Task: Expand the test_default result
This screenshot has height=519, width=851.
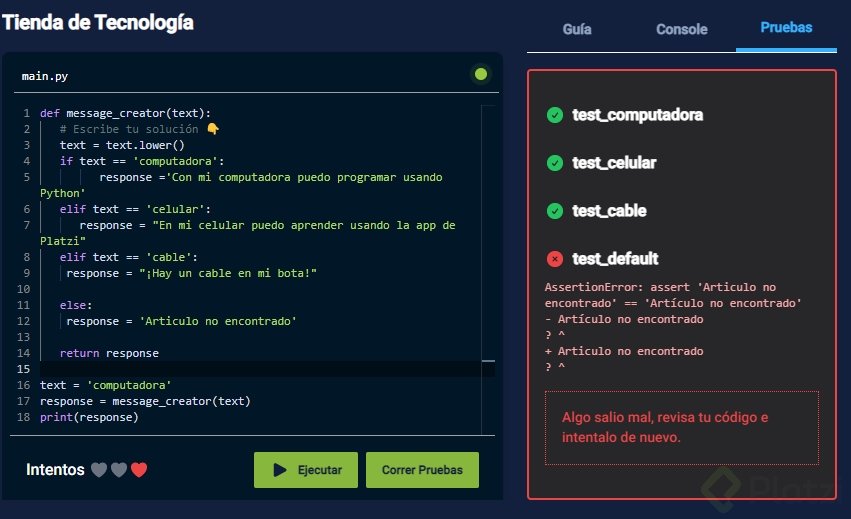Action: (x=615, y=259)
